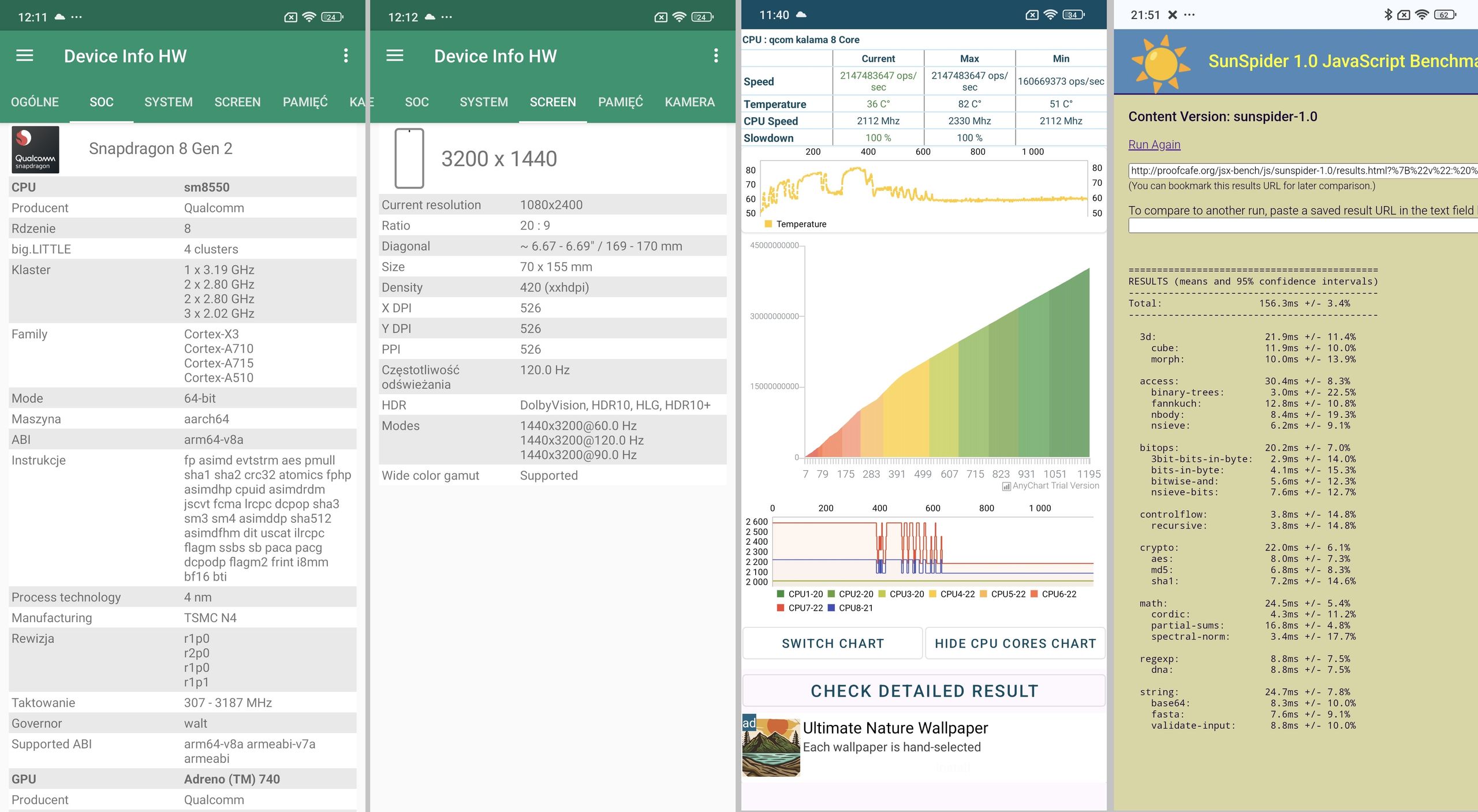Screen dimensions: 1478x812
Task: Click the Run Again link
Action: tap(1154, 145)
